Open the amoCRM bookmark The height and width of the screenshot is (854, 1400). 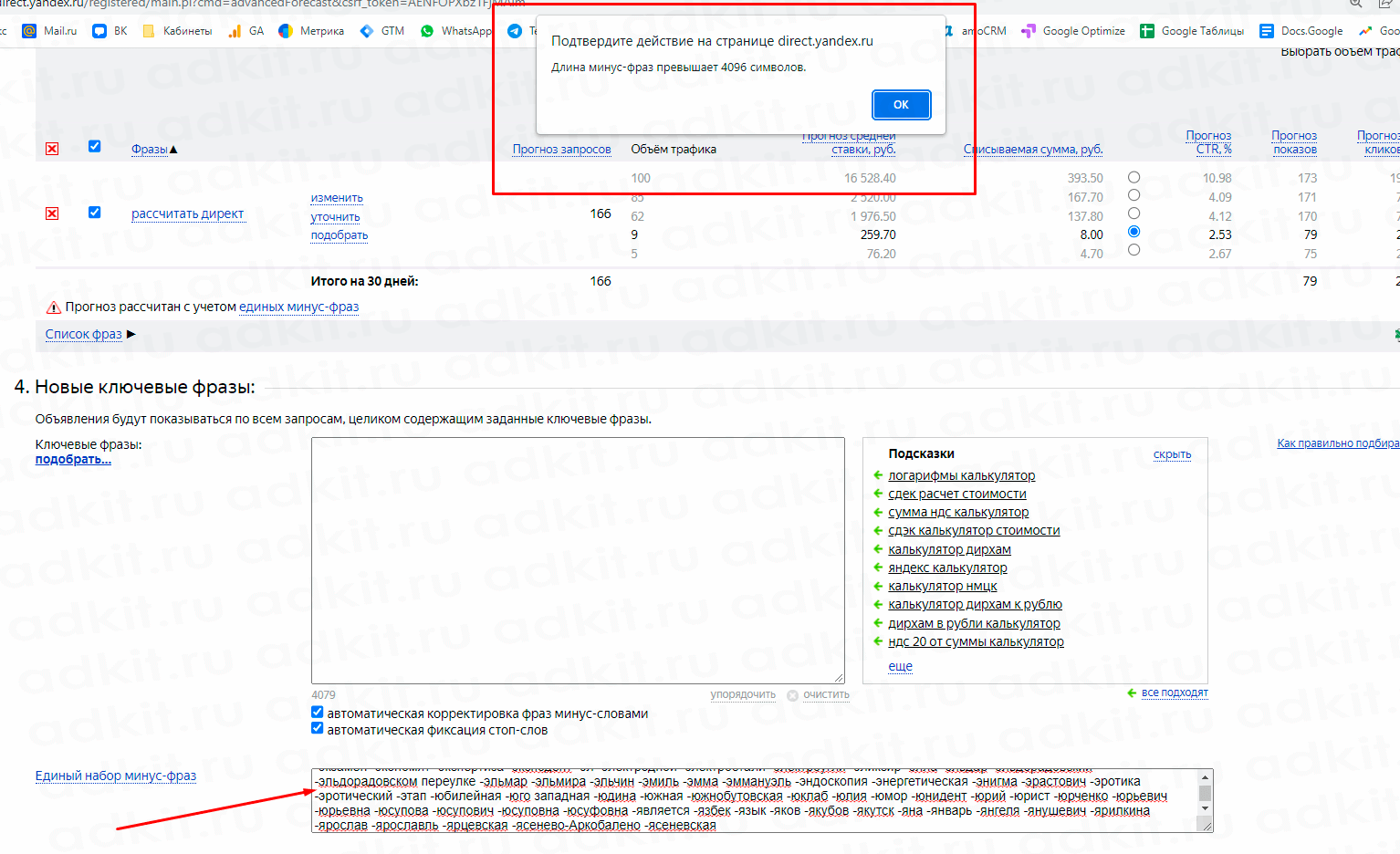[x=976, y=31]
